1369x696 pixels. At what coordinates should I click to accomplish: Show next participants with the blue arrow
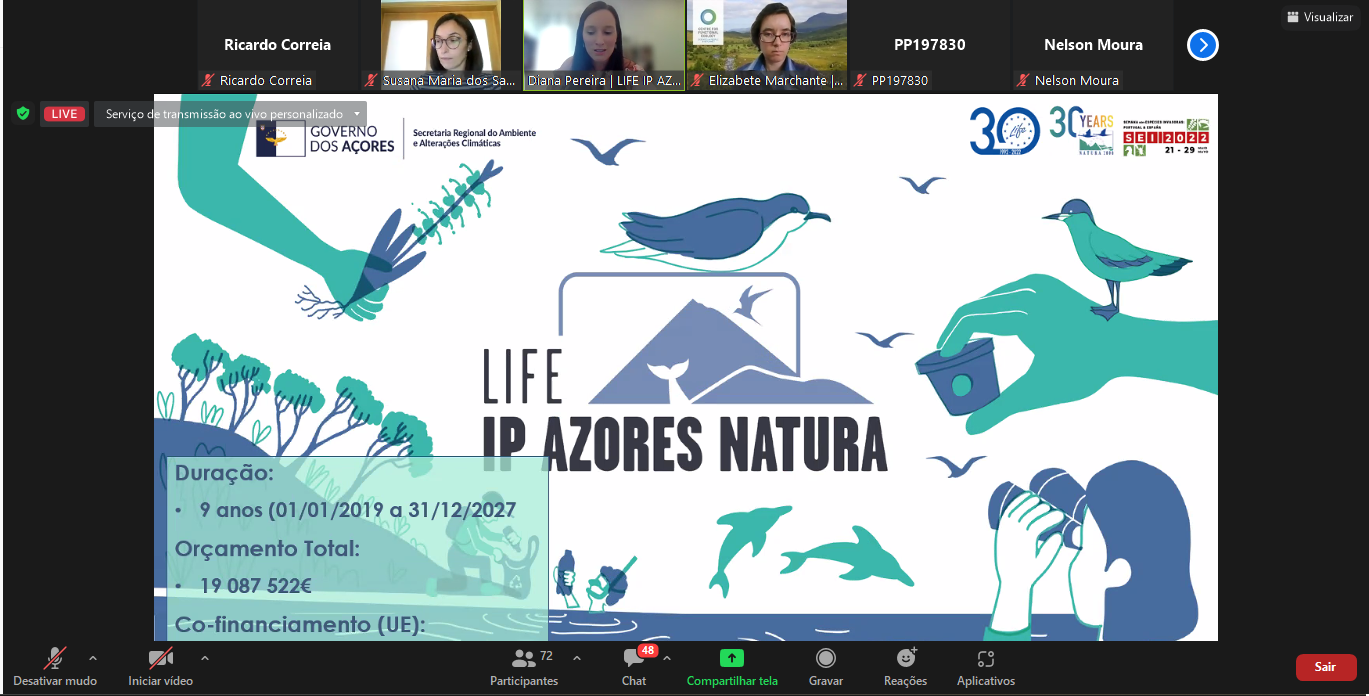pos(1202,45)
